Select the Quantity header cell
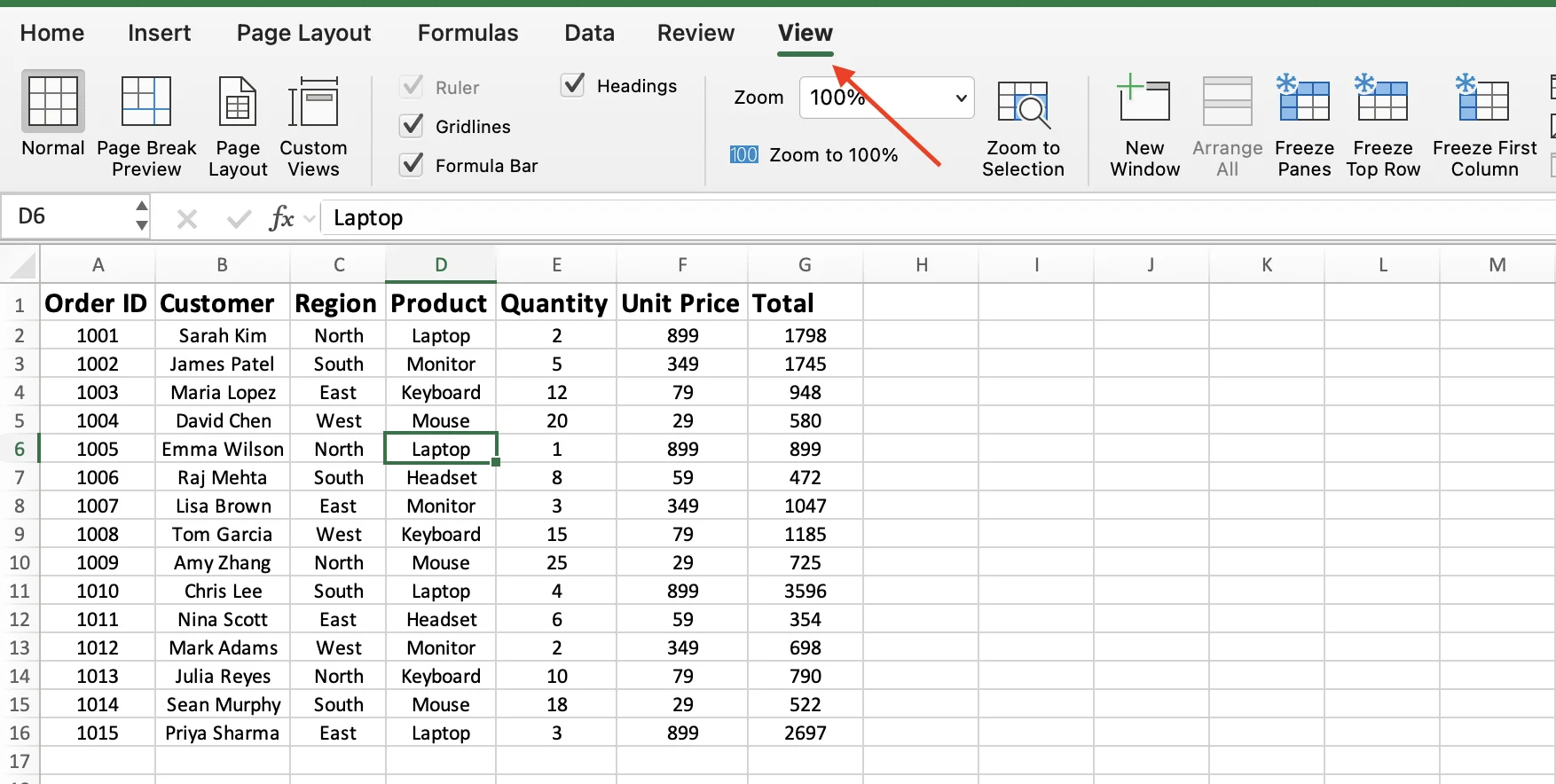The width and height of the screenshot is (1556, 784). point(556,303)
